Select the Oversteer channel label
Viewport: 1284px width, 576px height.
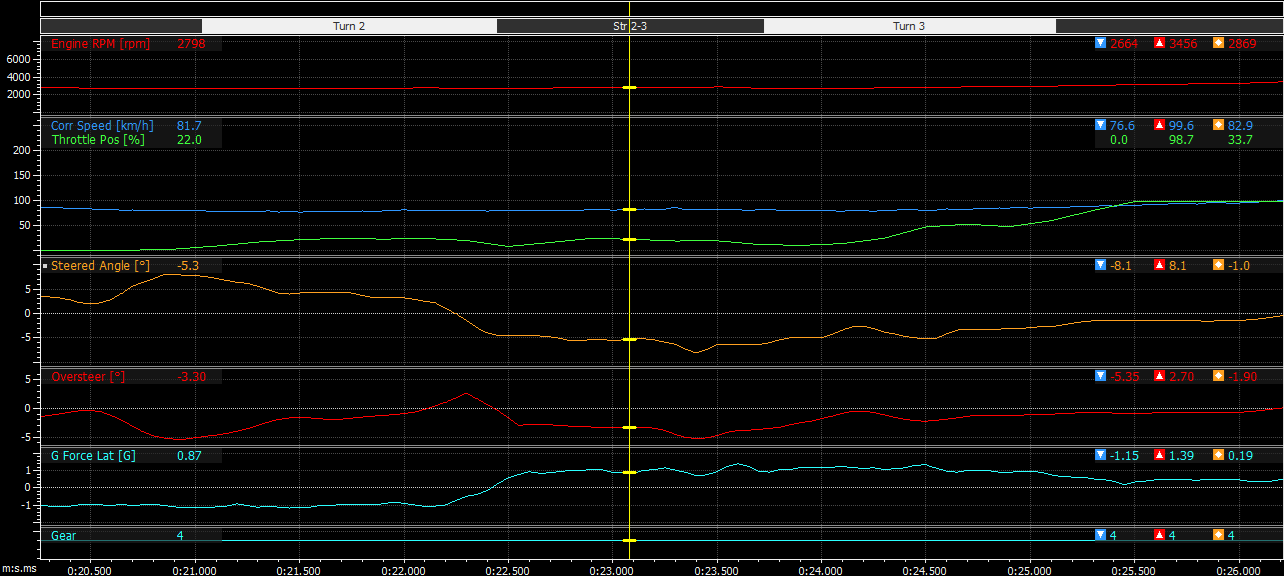89,376
